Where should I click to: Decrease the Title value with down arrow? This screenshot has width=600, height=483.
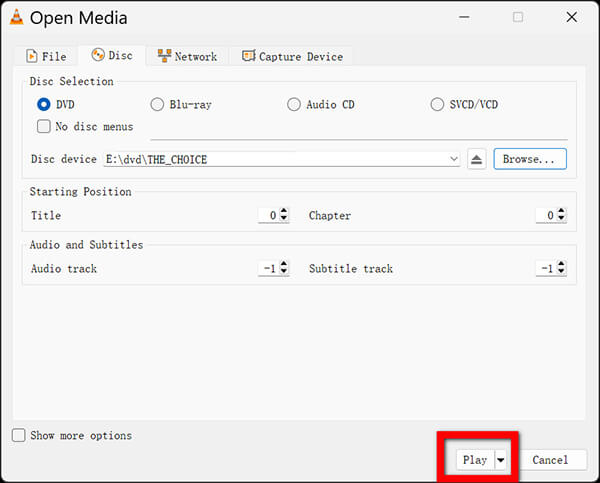click(284, 219)
